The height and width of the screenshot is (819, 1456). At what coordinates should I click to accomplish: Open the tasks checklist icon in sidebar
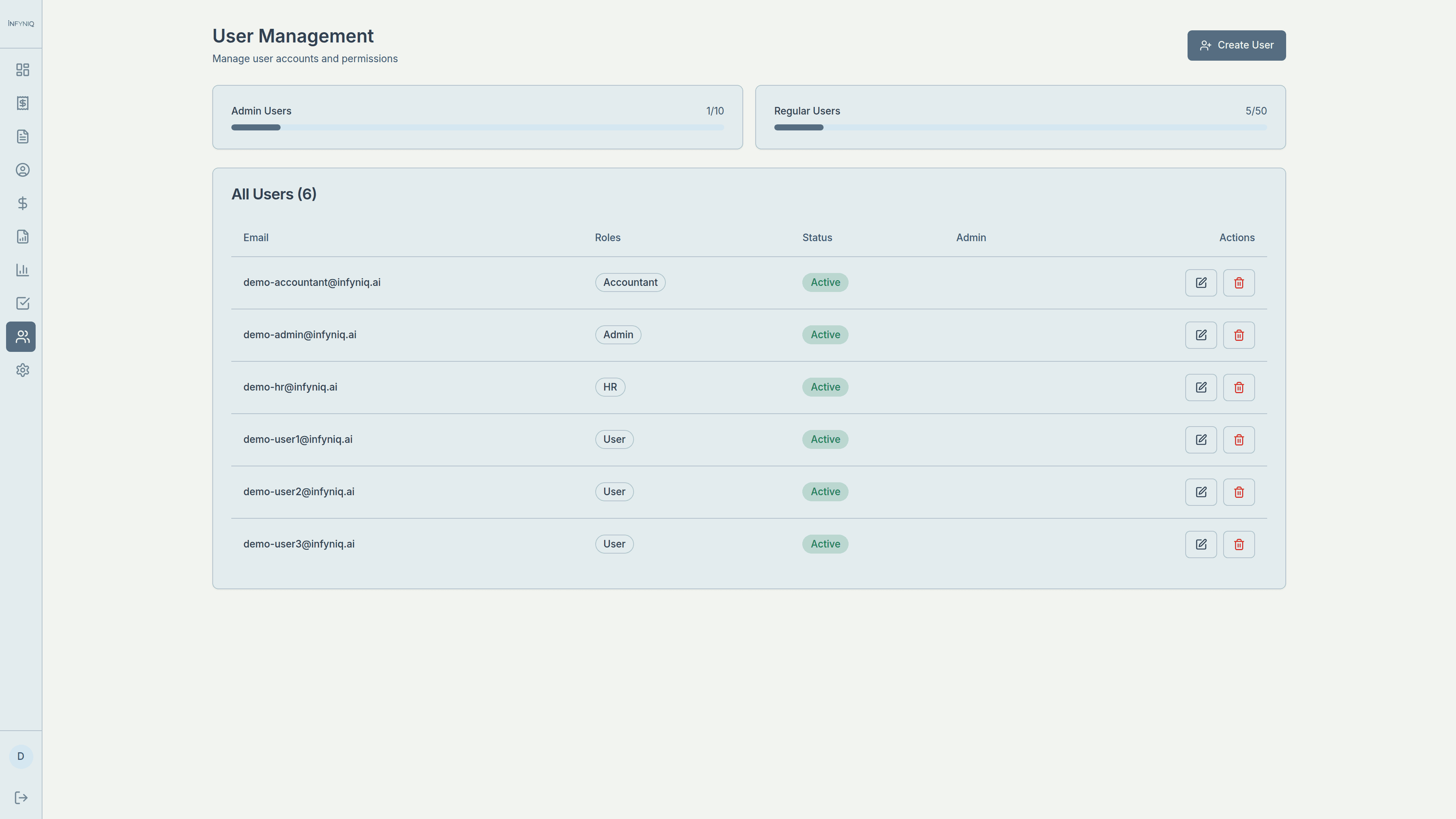(x=22, y=303)
